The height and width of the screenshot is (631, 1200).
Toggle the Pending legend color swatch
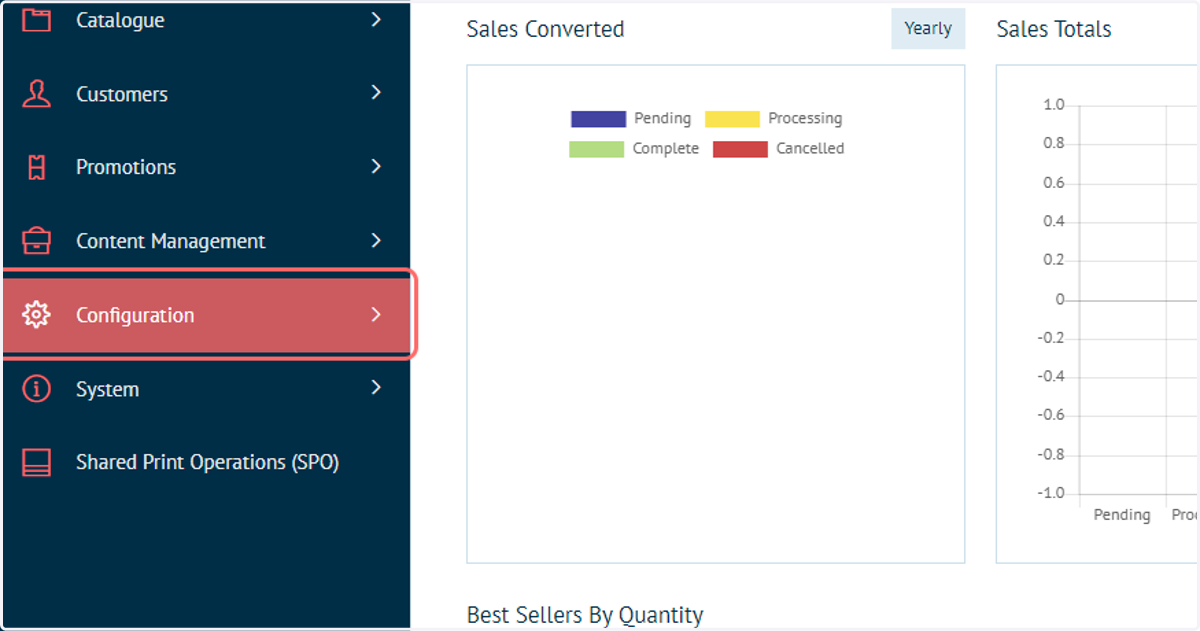(598, 119)
